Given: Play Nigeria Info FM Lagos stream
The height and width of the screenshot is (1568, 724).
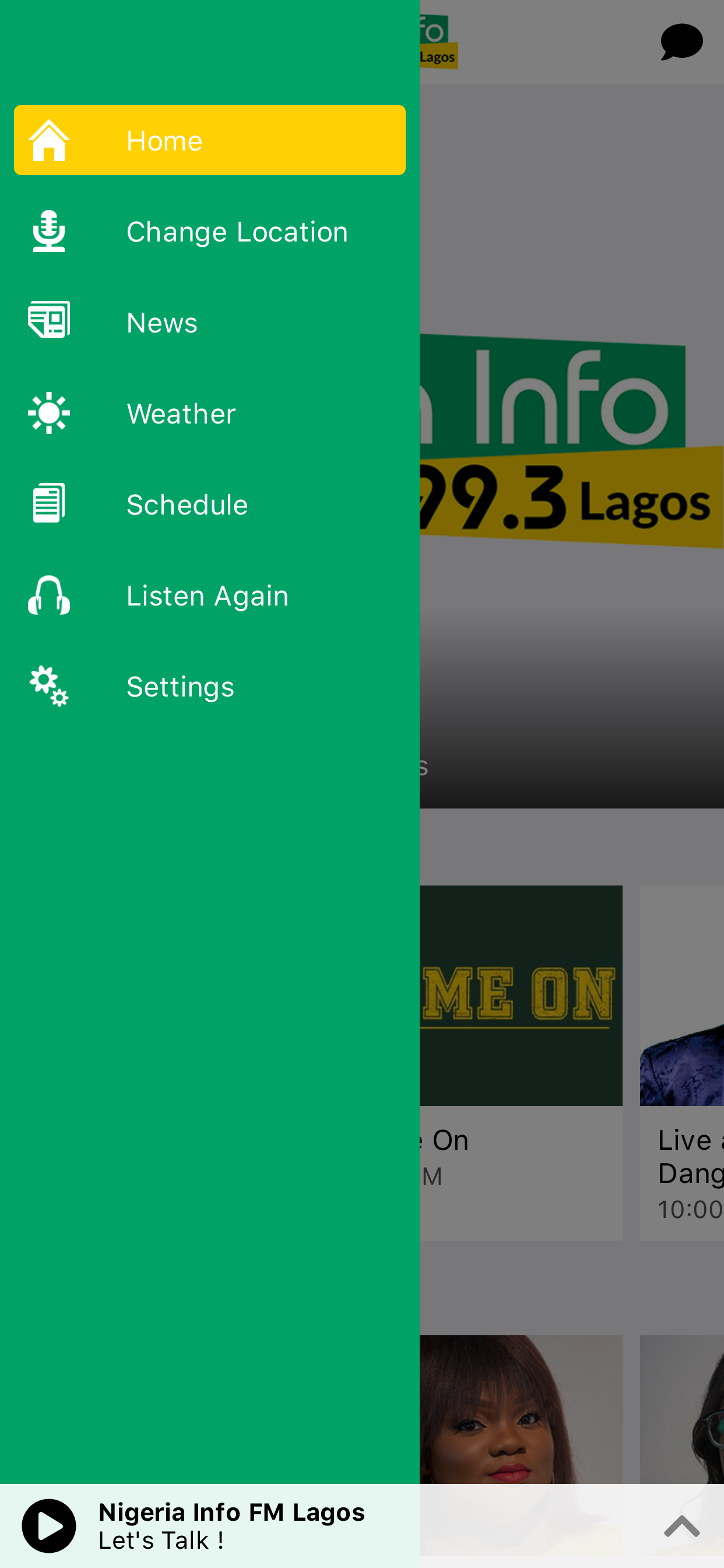Looking at the screenshot, I should (x=48, y=1526).
